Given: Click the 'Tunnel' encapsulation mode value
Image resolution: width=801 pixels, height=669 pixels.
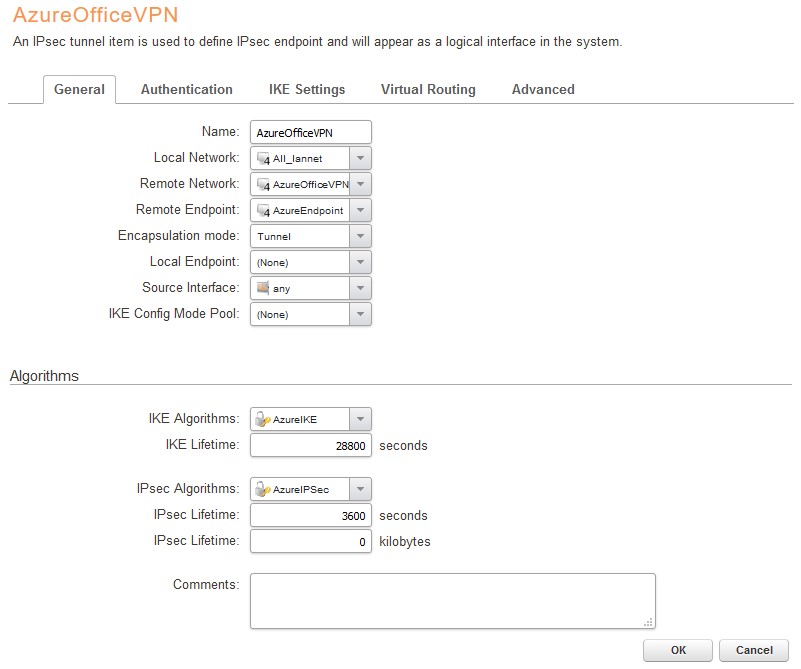Looking at the screenshot, I should click(x=274, y=236).
